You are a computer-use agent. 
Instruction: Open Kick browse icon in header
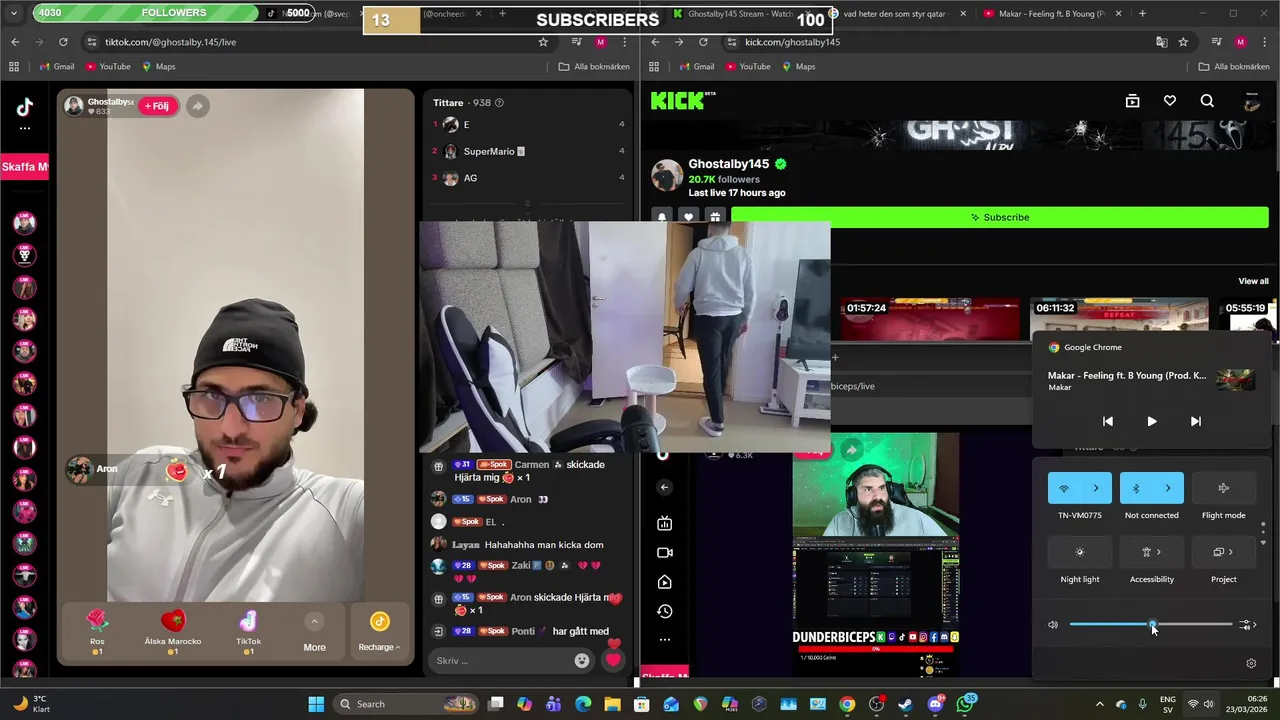(x=1132, y=101)
